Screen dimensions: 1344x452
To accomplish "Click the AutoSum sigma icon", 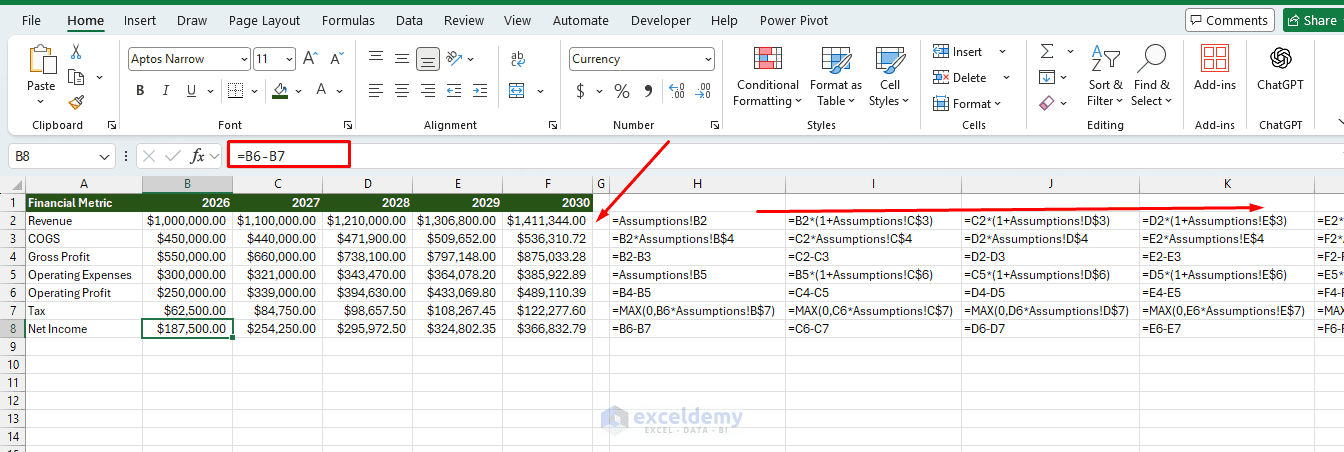I will [1047, 51].
